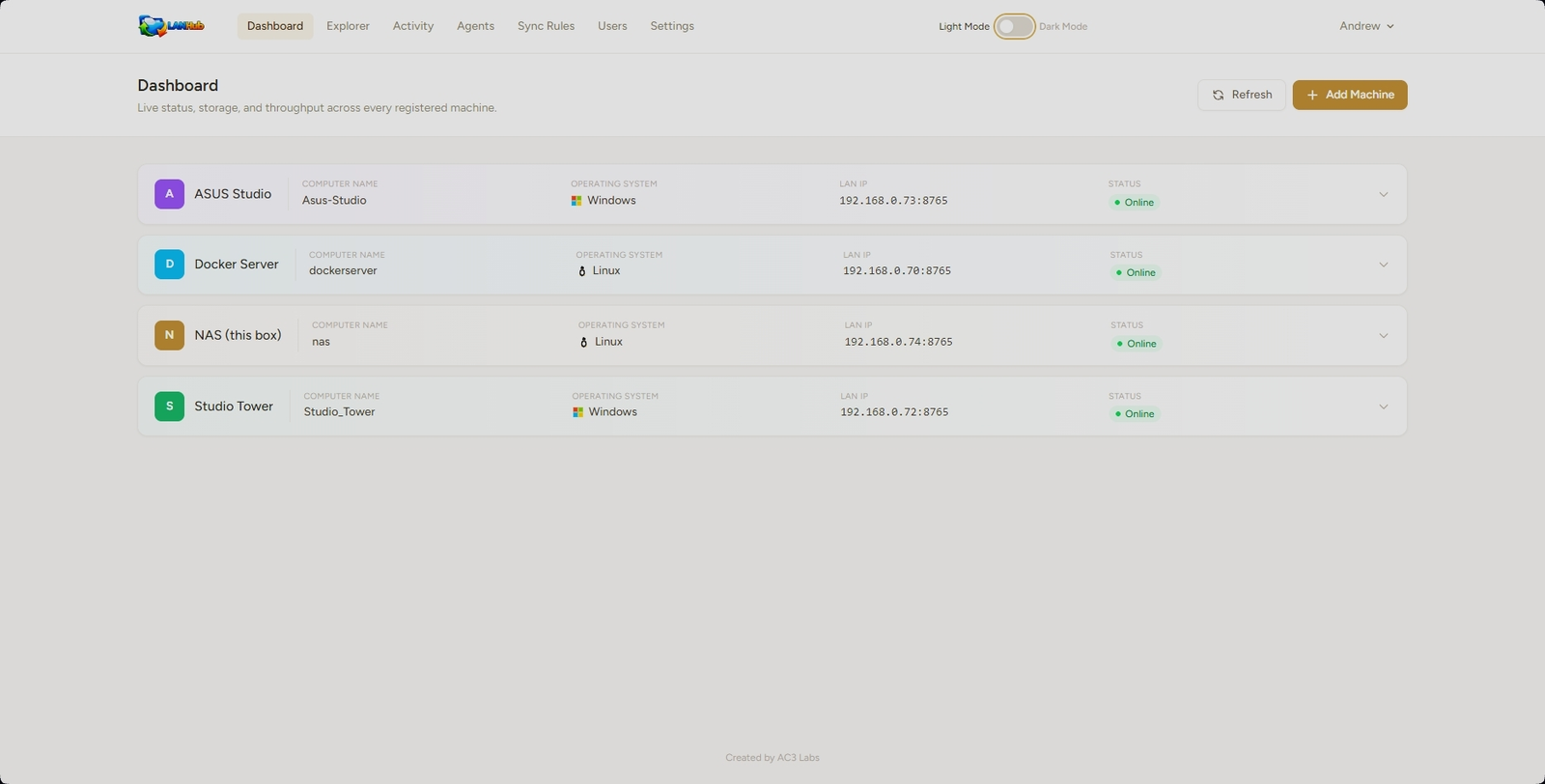Open the Andrew user dropdown
The height and width of the screenshot is (784, 1545).
[x=1366, y=26]
